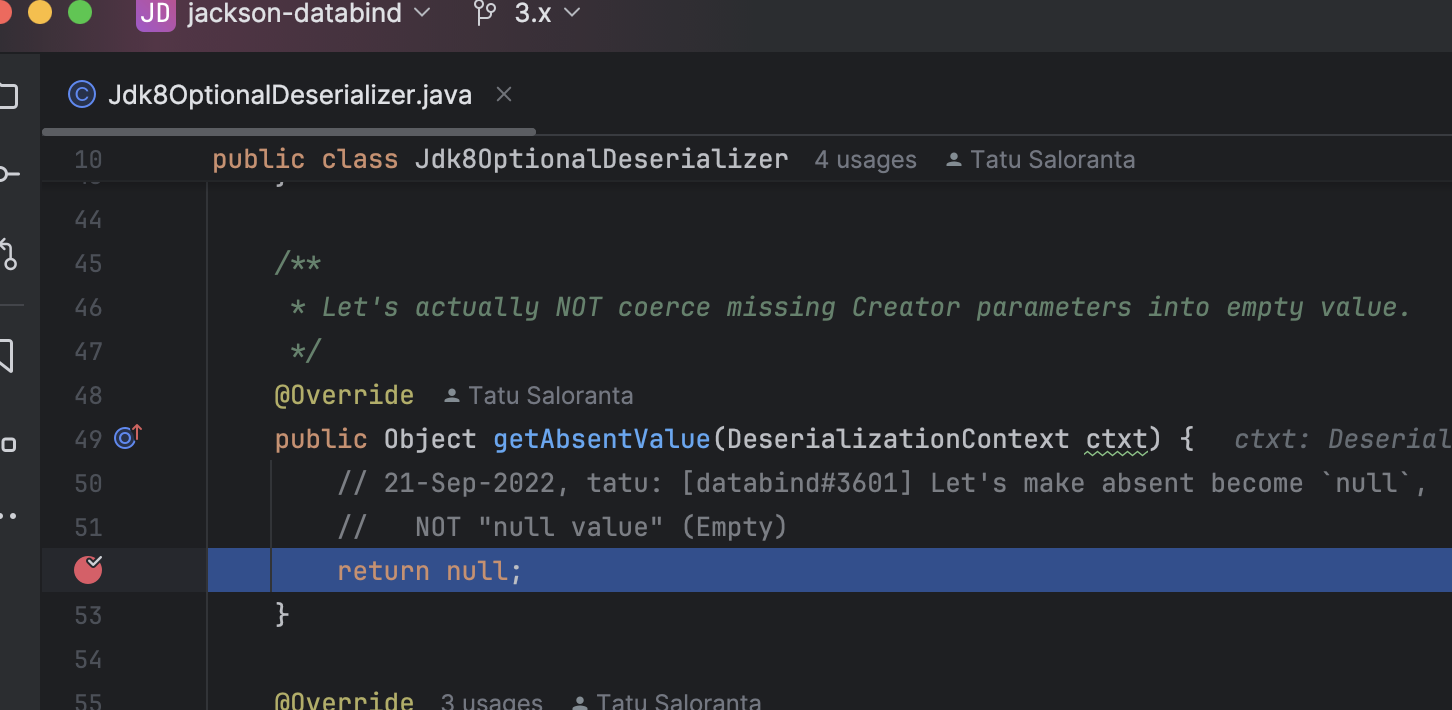The height and width of the screenshot is (710, 1452).
Task: Click the green macOS maximize window button
Action: pos(79,12)
